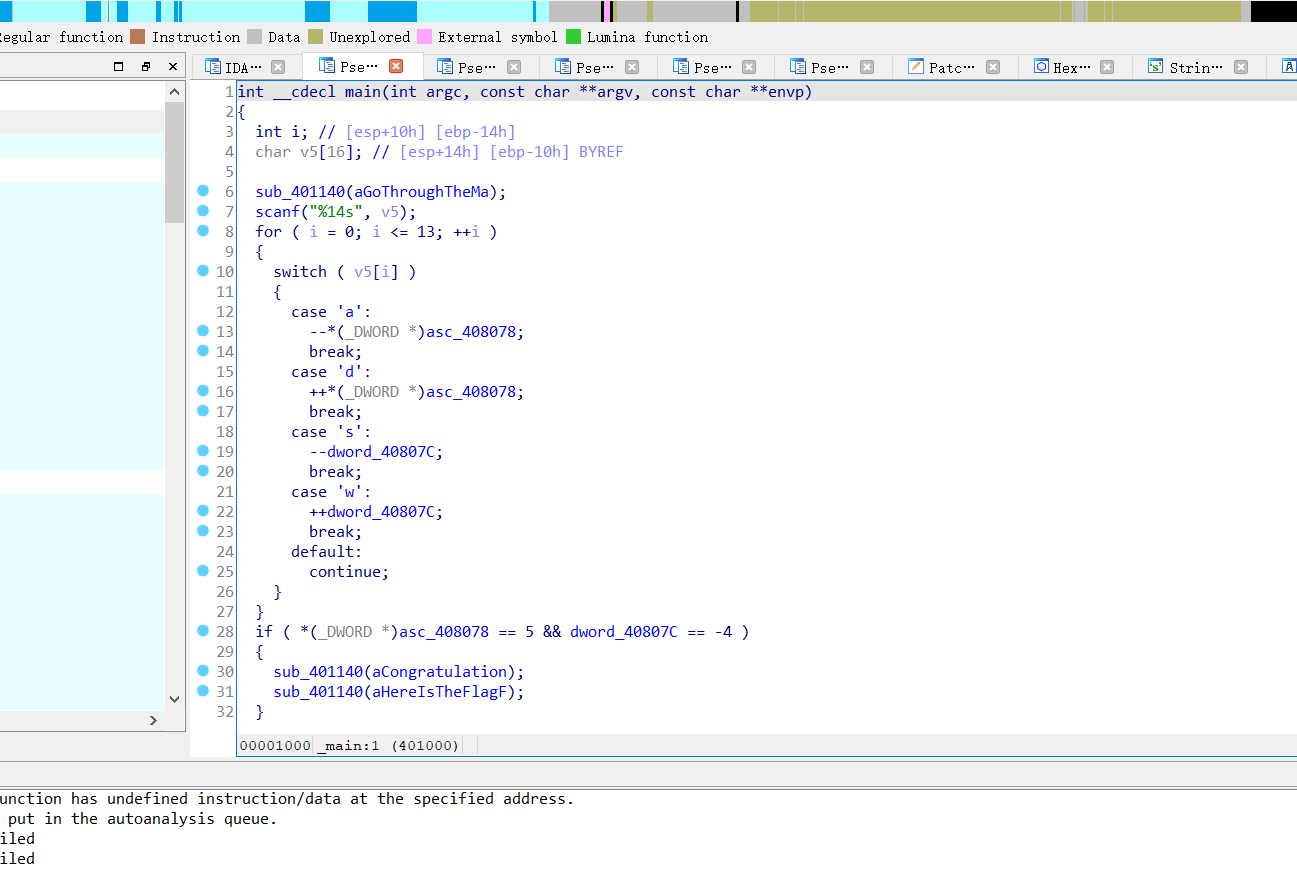The height and width of the screenshot is (869, 1297).
Task: Click _main:1 (401000) status text
Action: (389, 745)
